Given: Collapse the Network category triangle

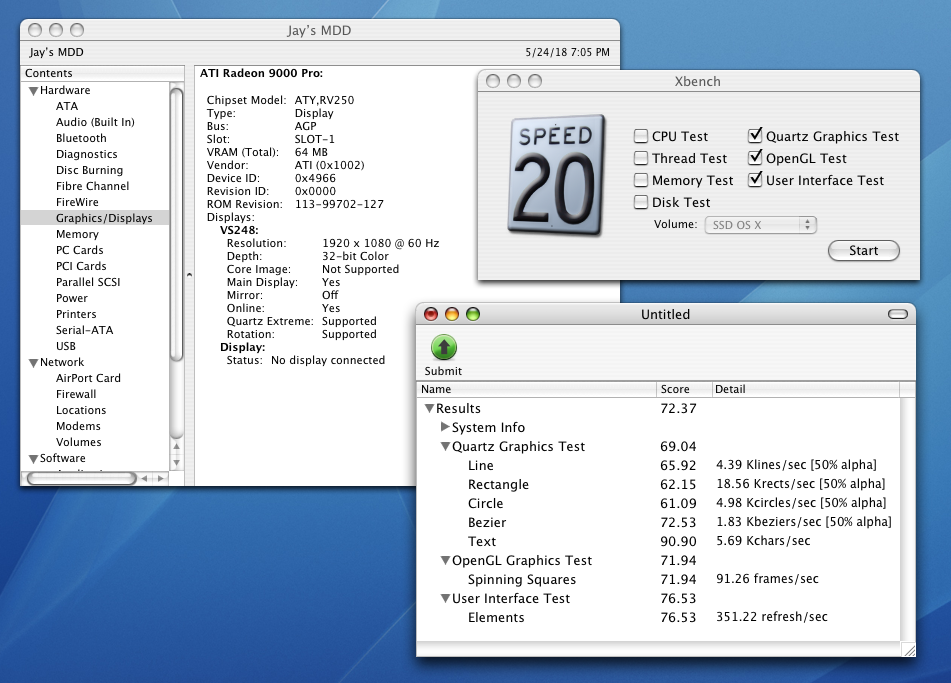Looking at the screenshot, I should 33,363.
